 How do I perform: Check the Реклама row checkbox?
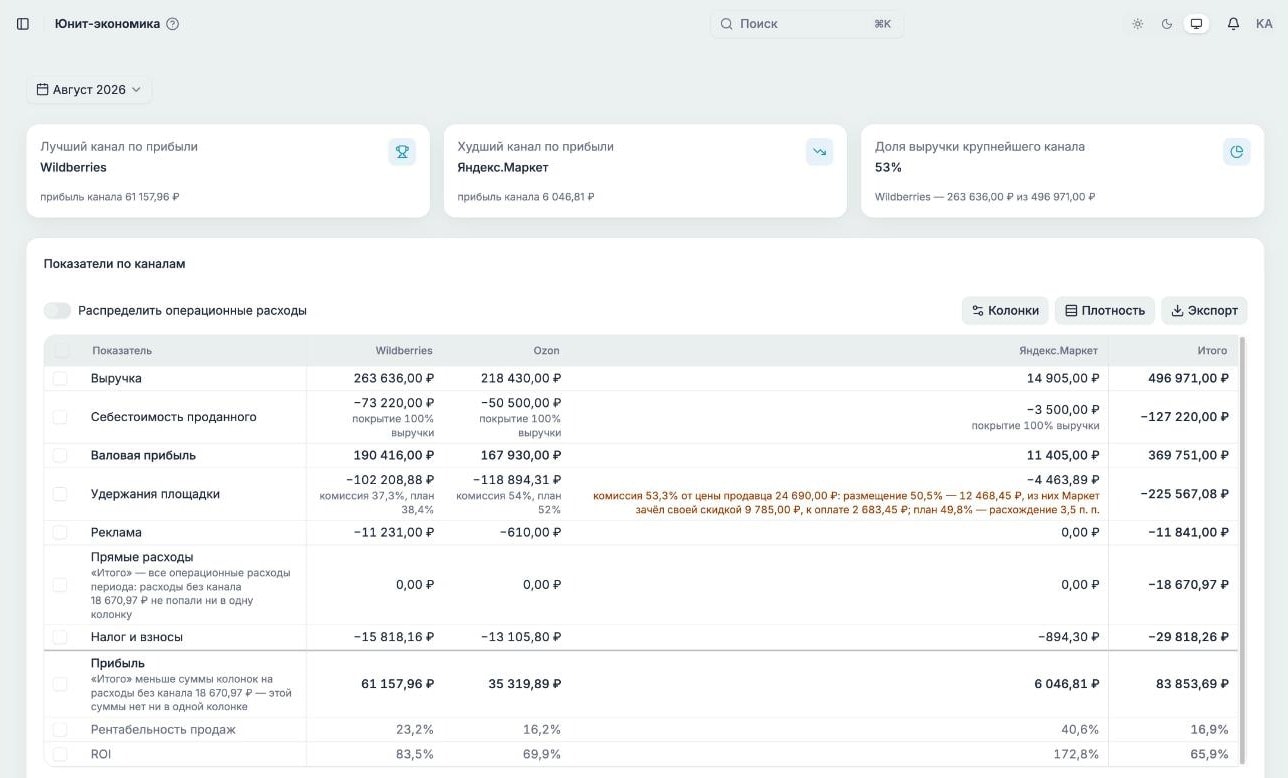(60, 533)
